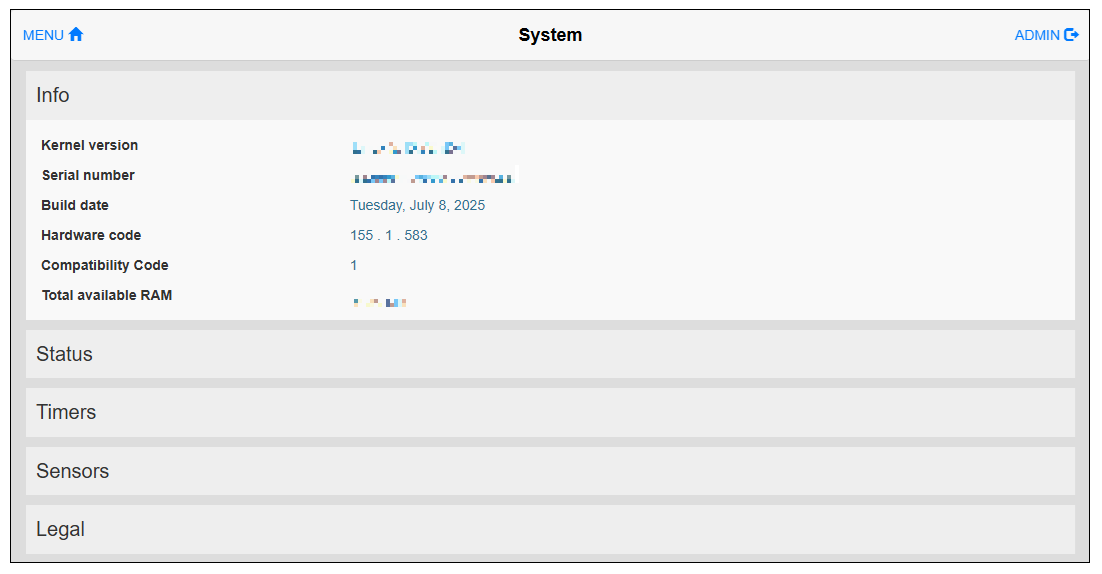The width and height of the screenshot is (1102, 574).
Task: Click the ADMIN text link
Action: pyautogui.click(x=1037, y=35)
